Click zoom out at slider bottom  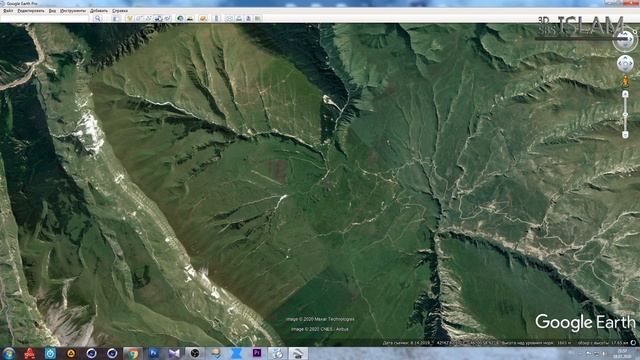click(x=625, y=135)
